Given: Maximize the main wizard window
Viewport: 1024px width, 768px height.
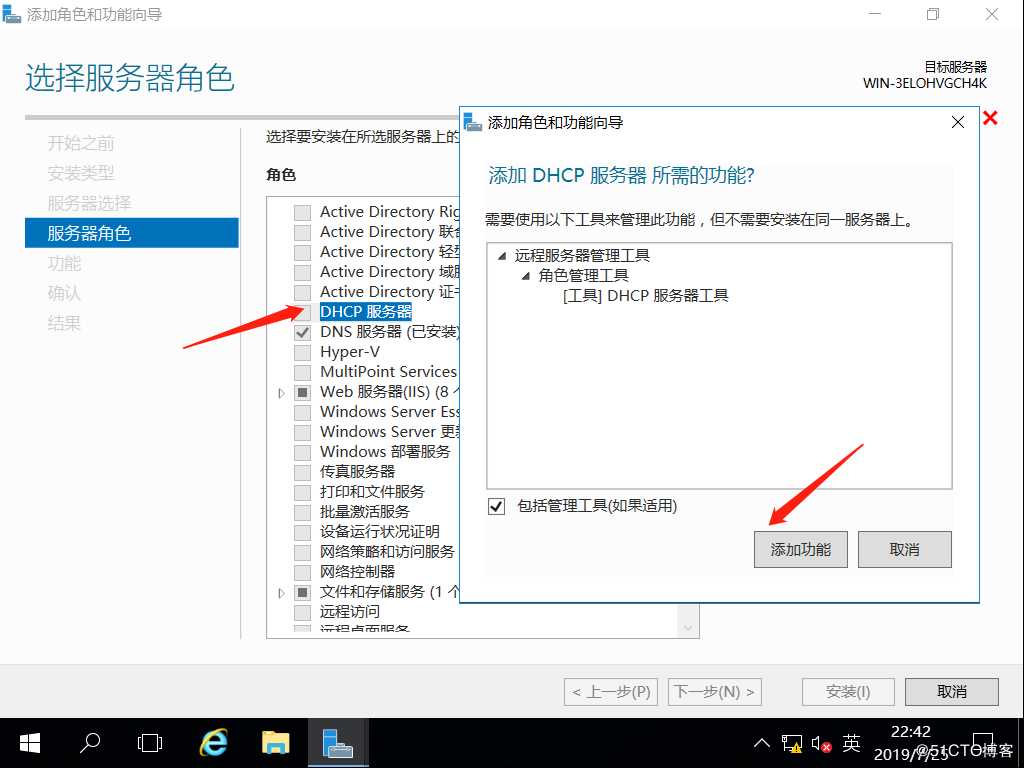Looking at the screenshot, I should click(x=933, y=14).
